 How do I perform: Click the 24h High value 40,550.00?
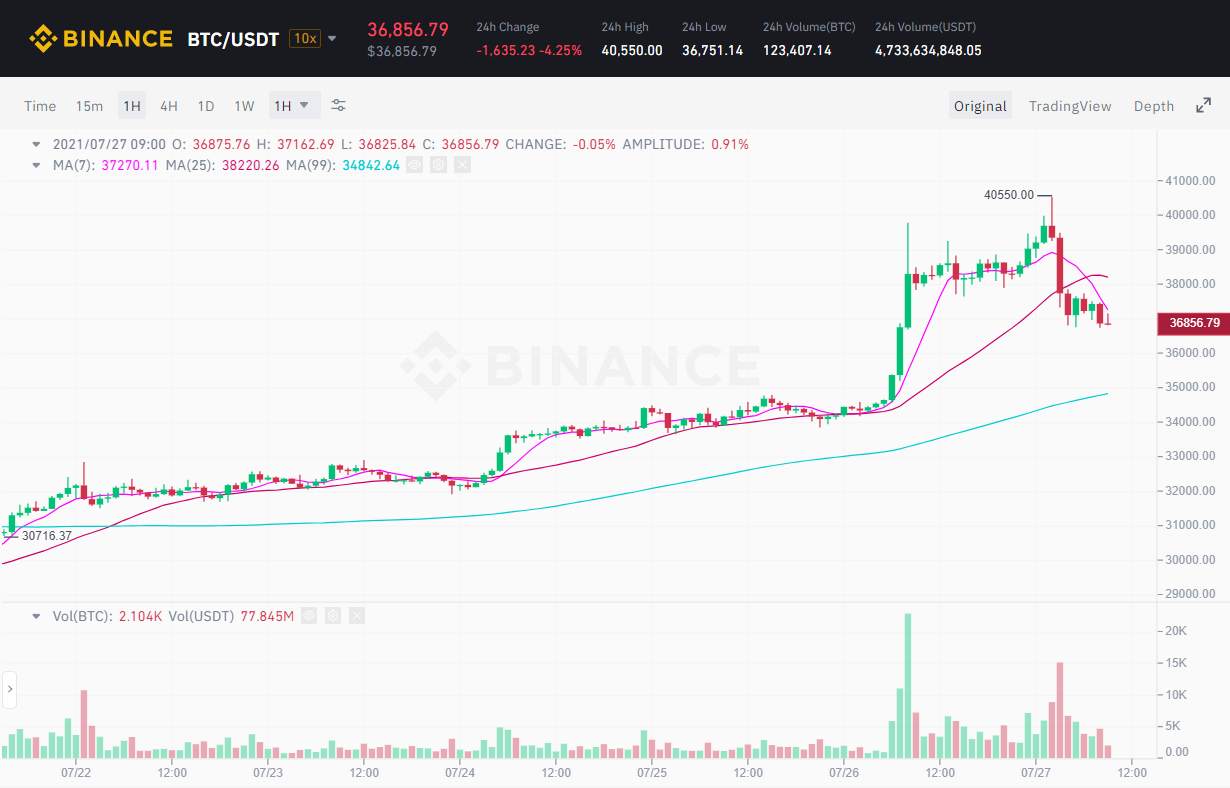click(x=632, y=50)
